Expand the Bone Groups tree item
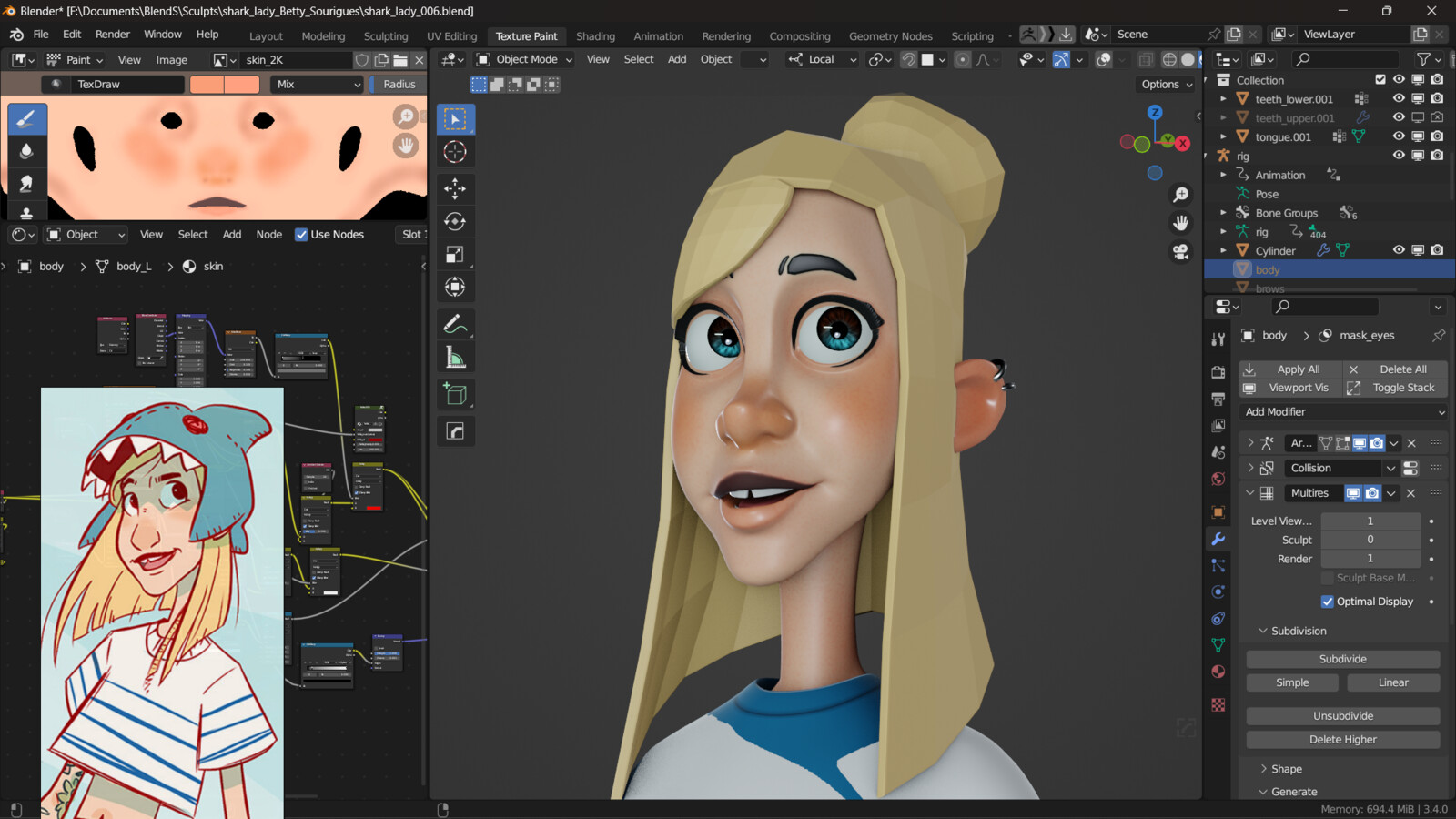This screenshot has width=1456, height=819. pos(1223,213)
